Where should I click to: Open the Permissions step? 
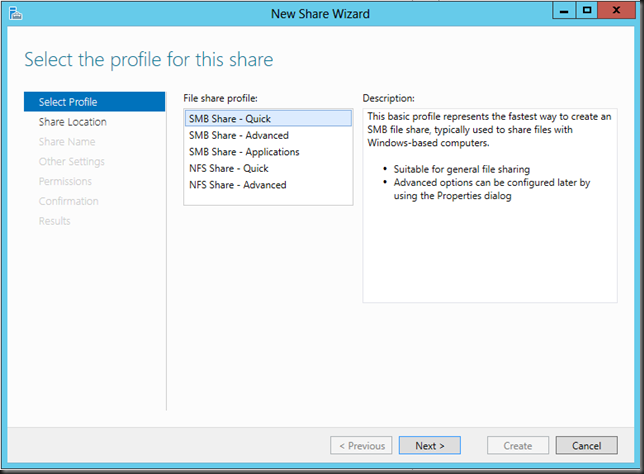(x=65, y=181)
